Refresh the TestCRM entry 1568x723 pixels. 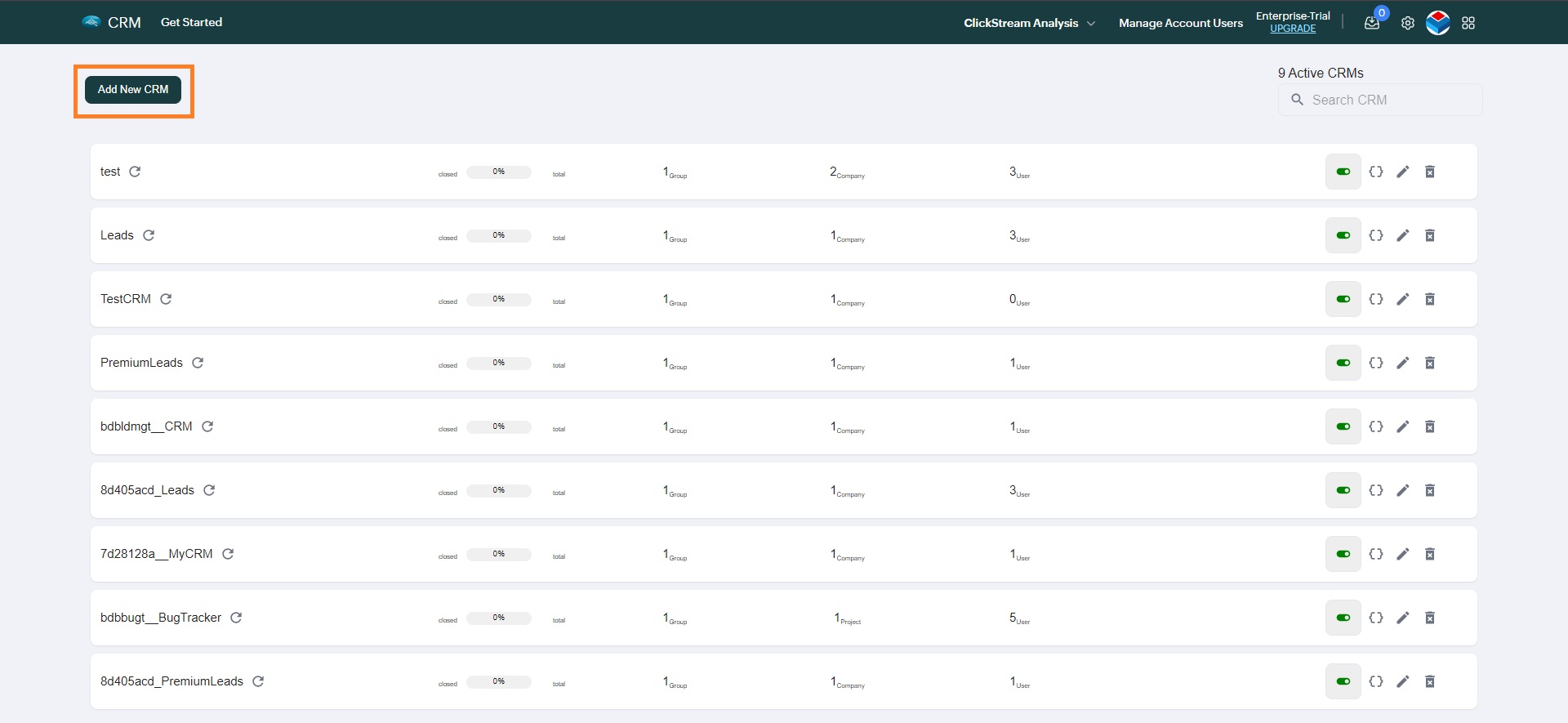tap(166, 299)
